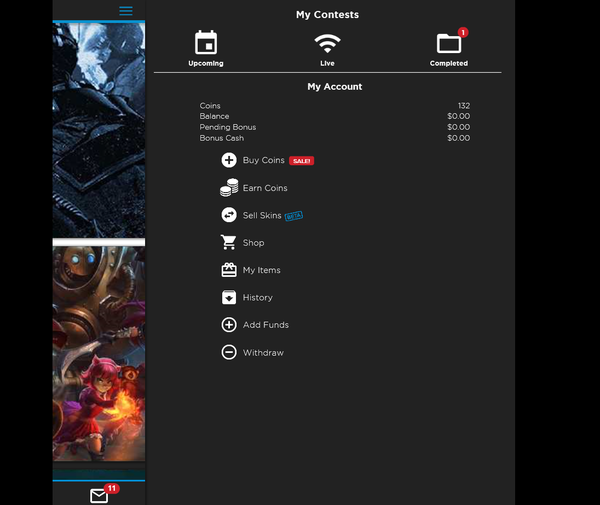Go to the Shop link
Image resolution: width=600 pixels, height=505 pixels.
(253, 243)
